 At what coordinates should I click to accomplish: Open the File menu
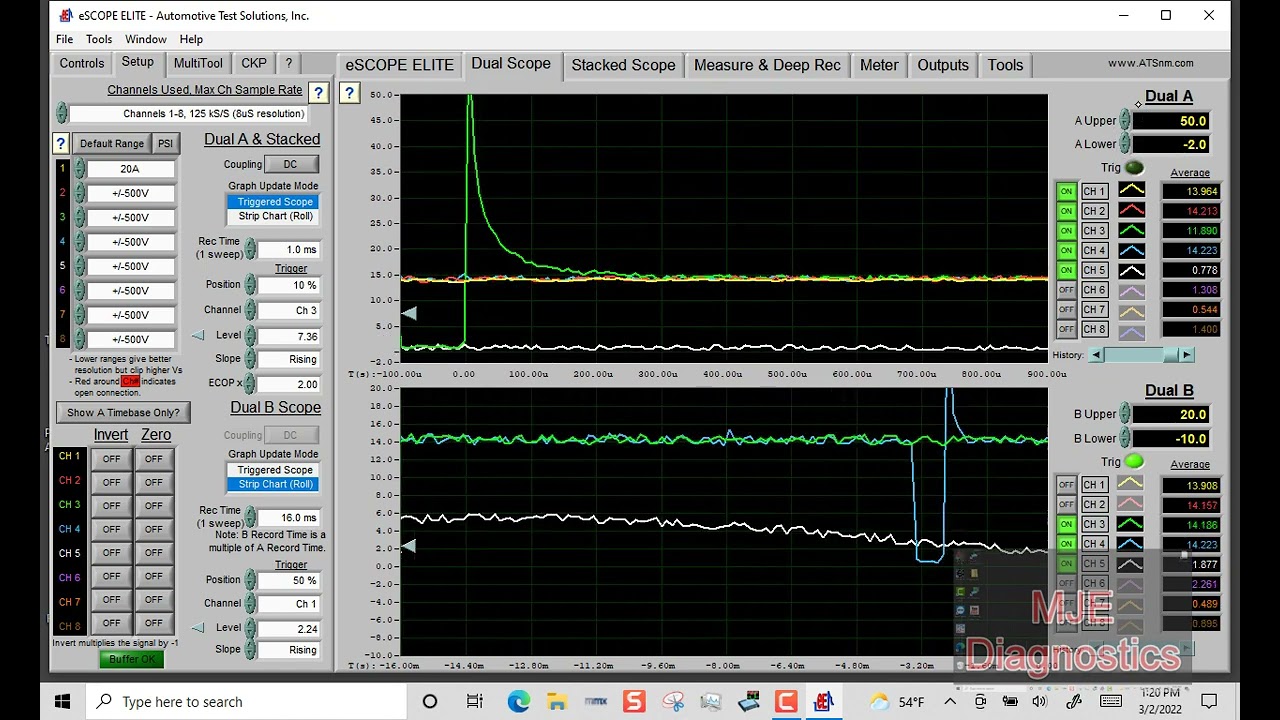tap(64, 39)
